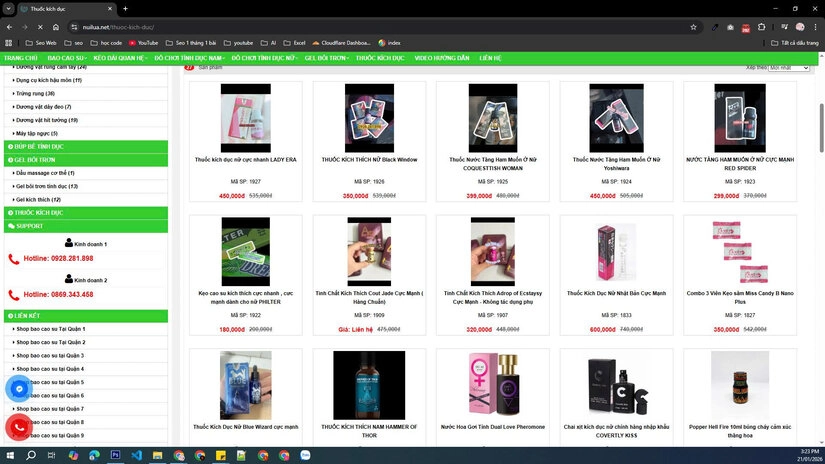Close the 'Thuốc kích dục' browser tab
The height and width of the screenshot is (464, 825).
(109, 8)
